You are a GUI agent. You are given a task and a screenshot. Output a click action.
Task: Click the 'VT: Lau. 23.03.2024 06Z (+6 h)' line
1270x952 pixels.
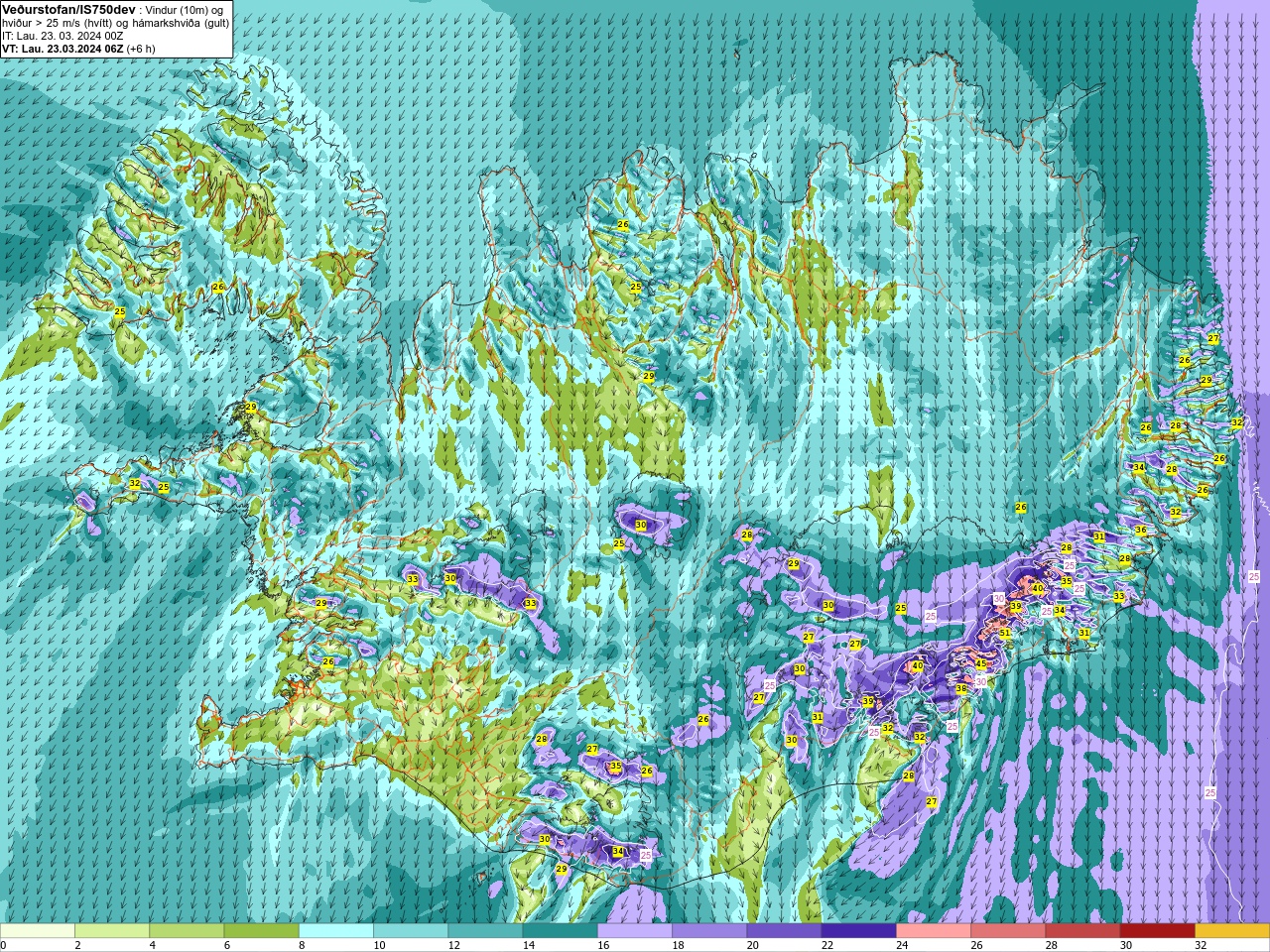(x=78, y=49)
